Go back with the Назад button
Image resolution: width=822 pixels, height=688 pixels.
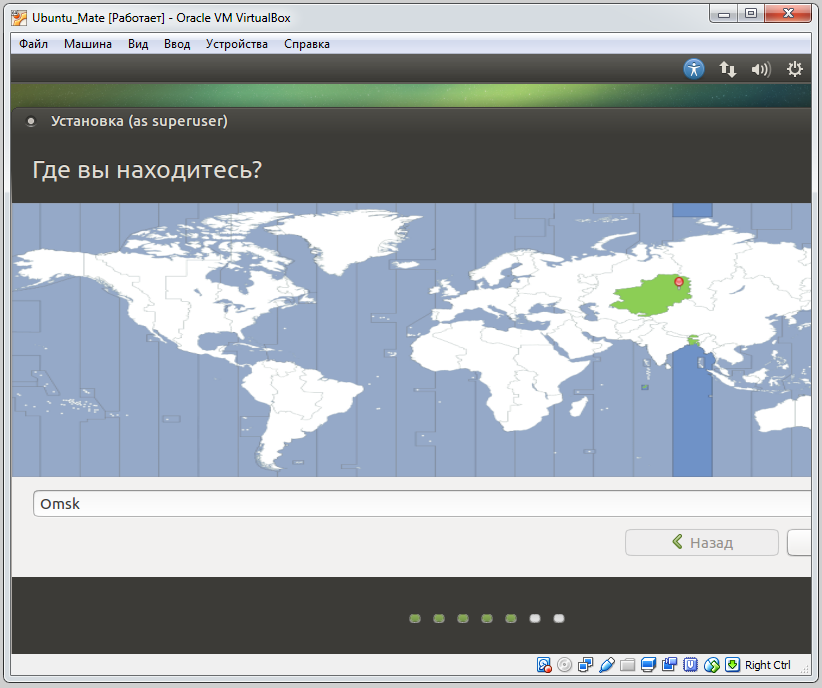click(x=701, y=542)
